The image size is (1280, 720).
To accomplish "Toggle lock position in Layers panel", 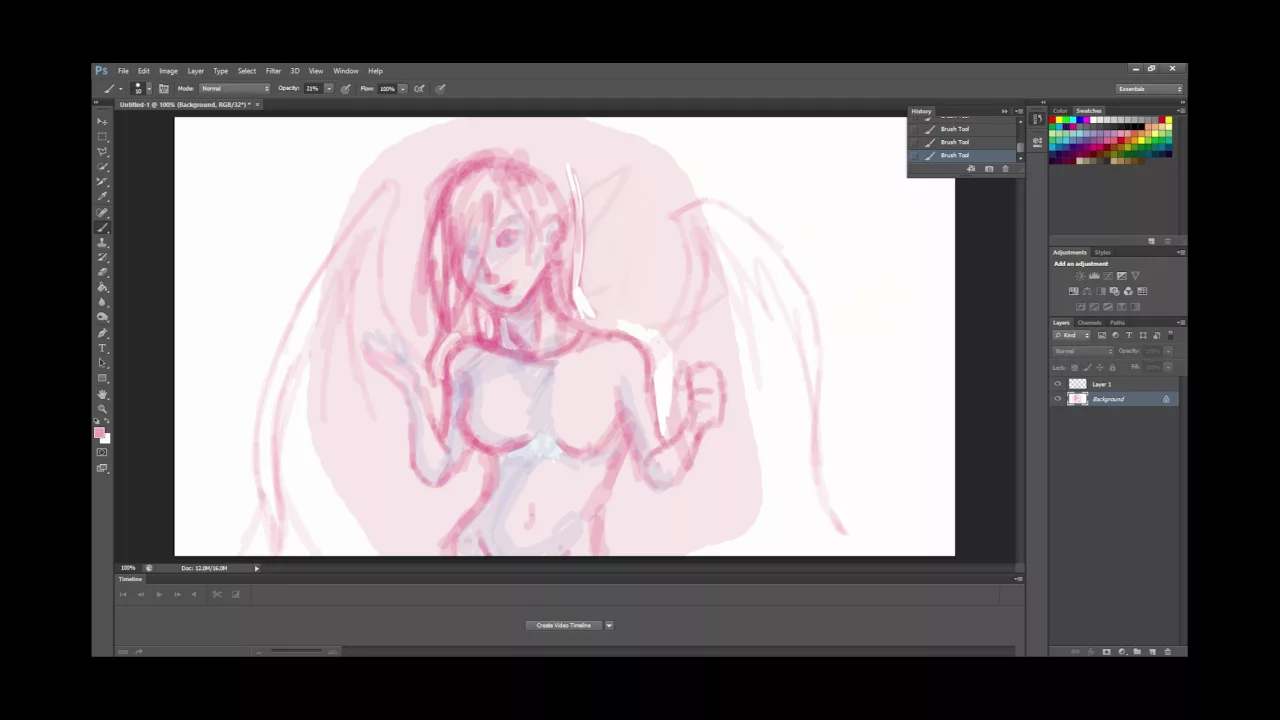I will 1100,368.
